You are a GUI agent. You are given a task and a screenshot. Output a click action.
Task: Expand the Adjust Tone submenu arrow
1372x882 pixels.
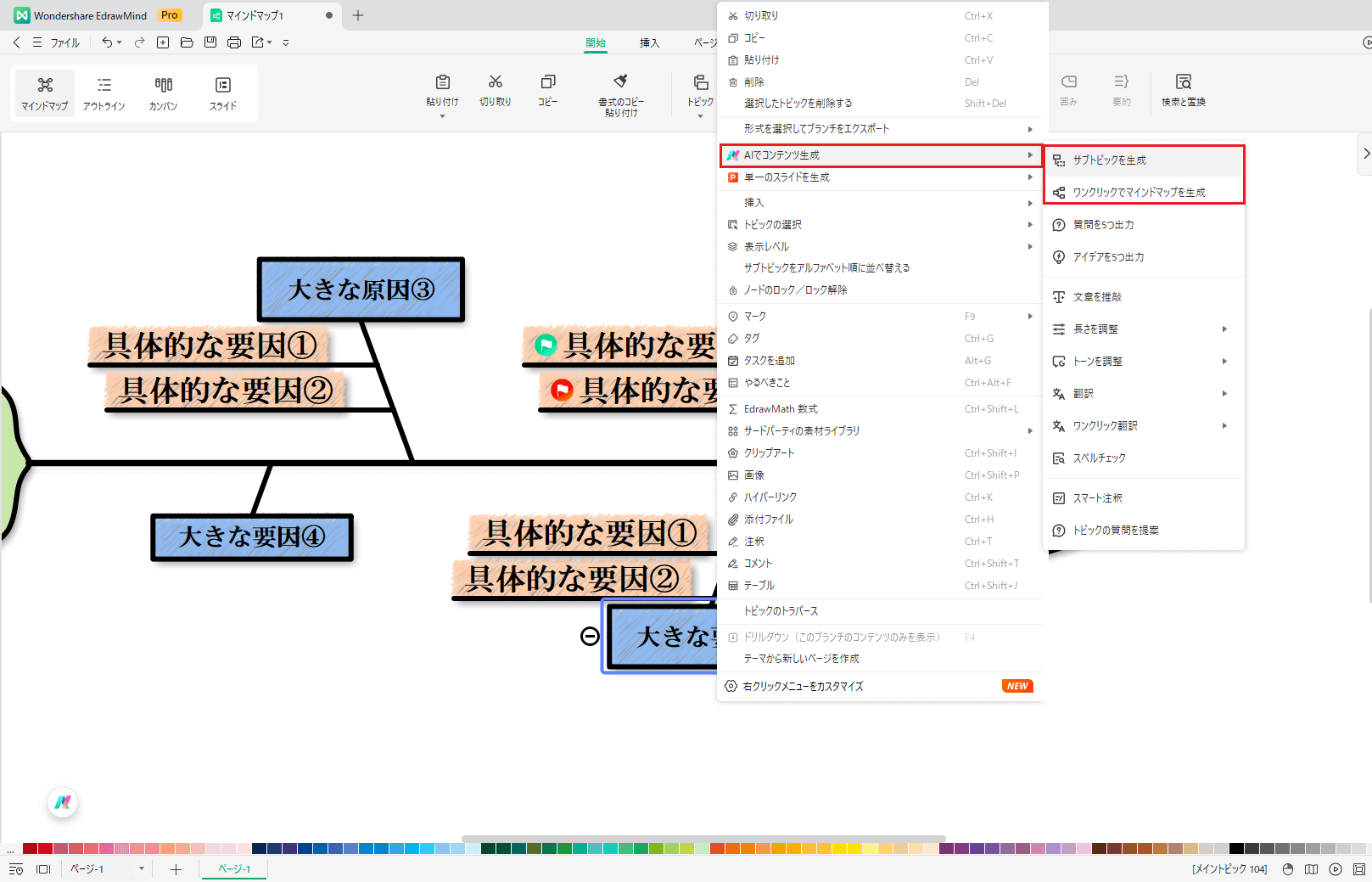pyautogui.click(x=1224, y=361)
